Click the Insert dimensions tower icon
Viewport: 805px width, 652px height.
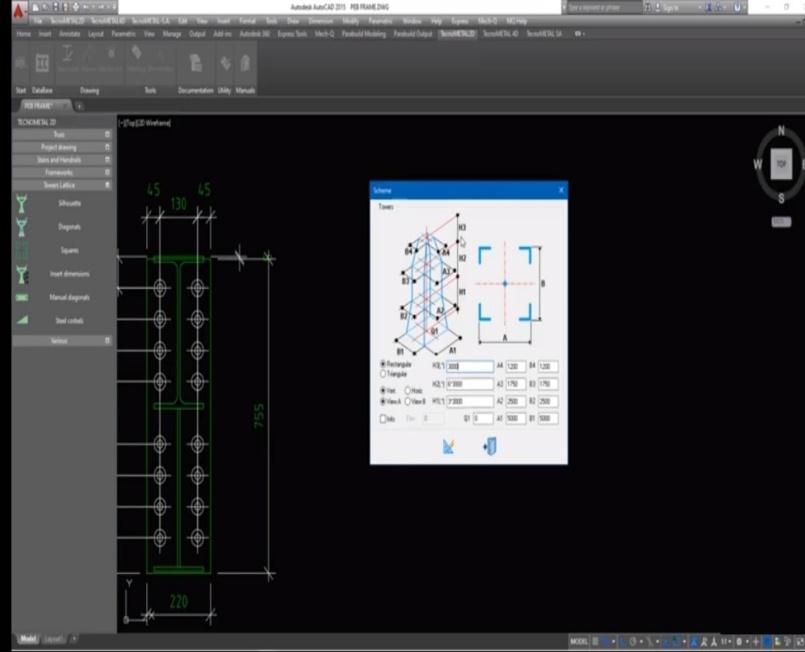[22, 274]
